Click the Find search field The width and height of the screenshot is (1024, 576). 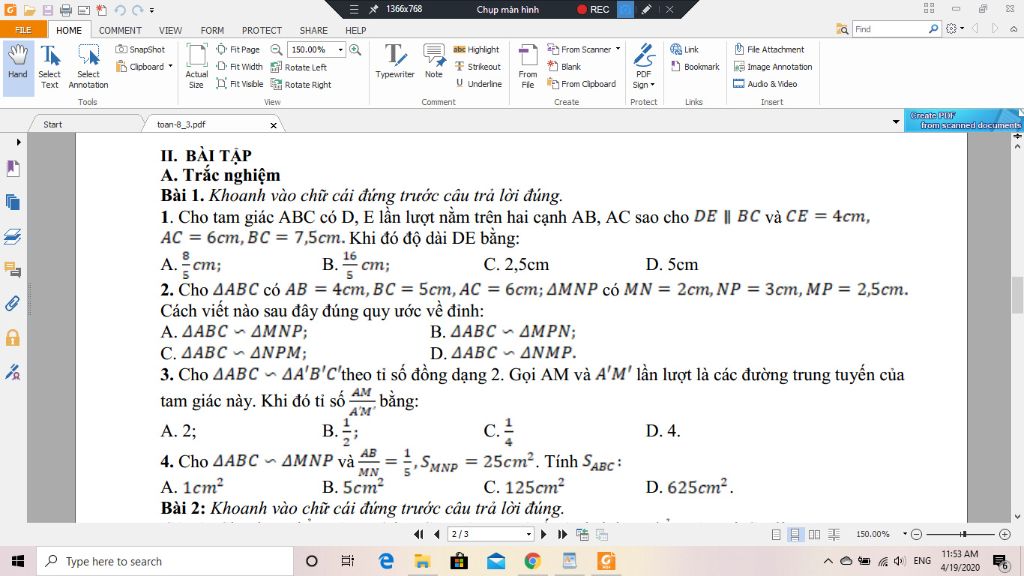click(891, 29)
